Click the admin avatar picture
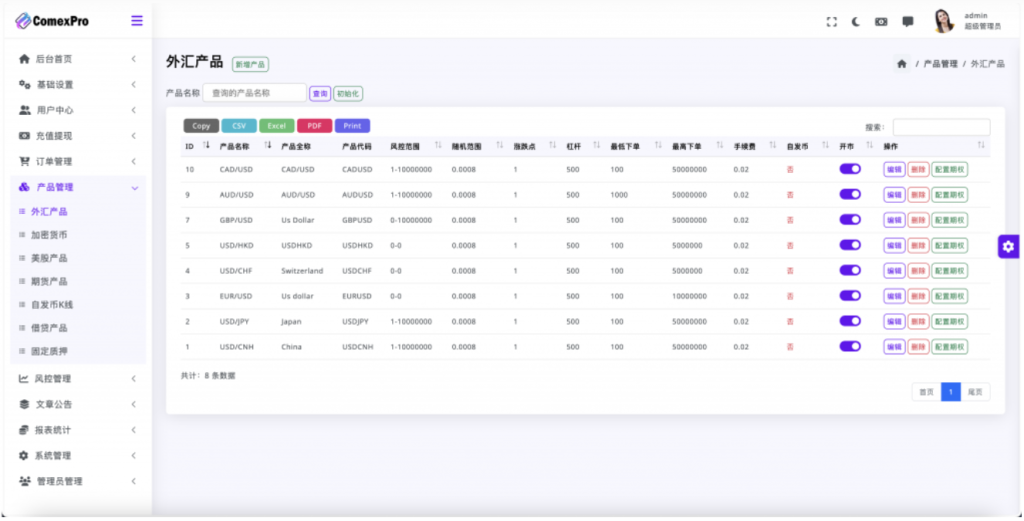 click(x=942, y=21)
